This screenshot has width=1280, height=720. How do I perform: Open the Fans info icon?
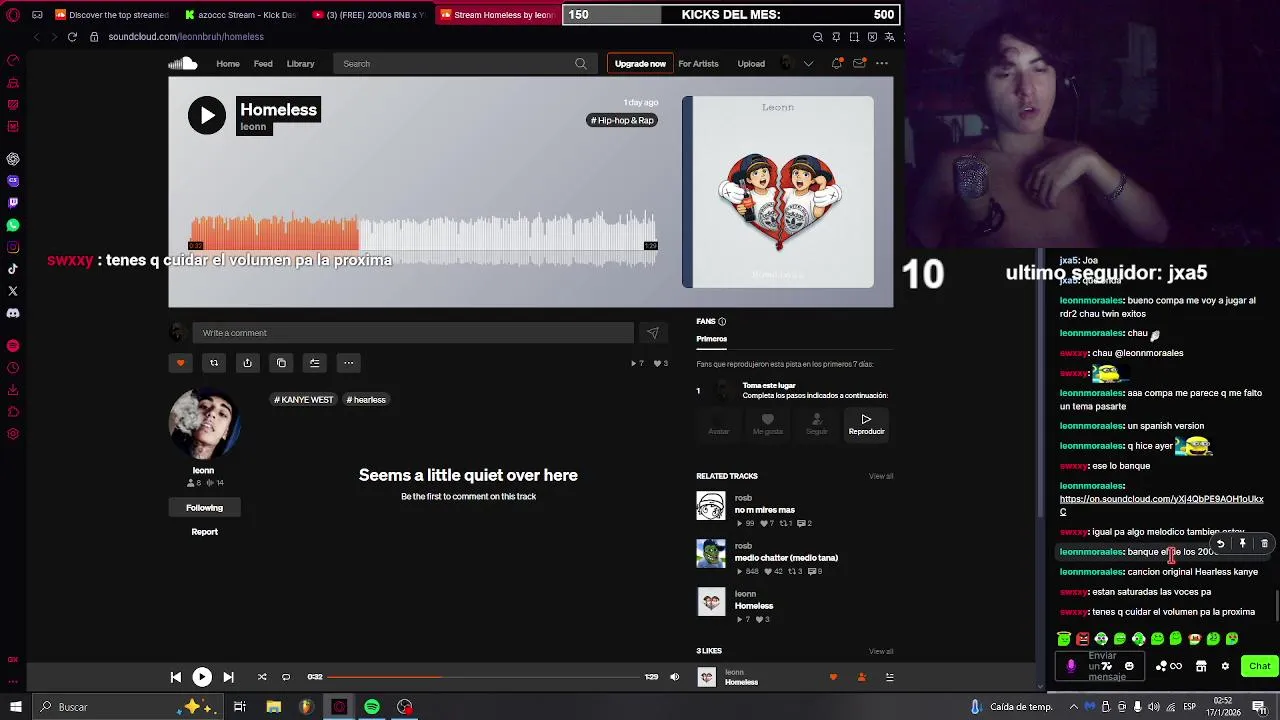(722, 322)
